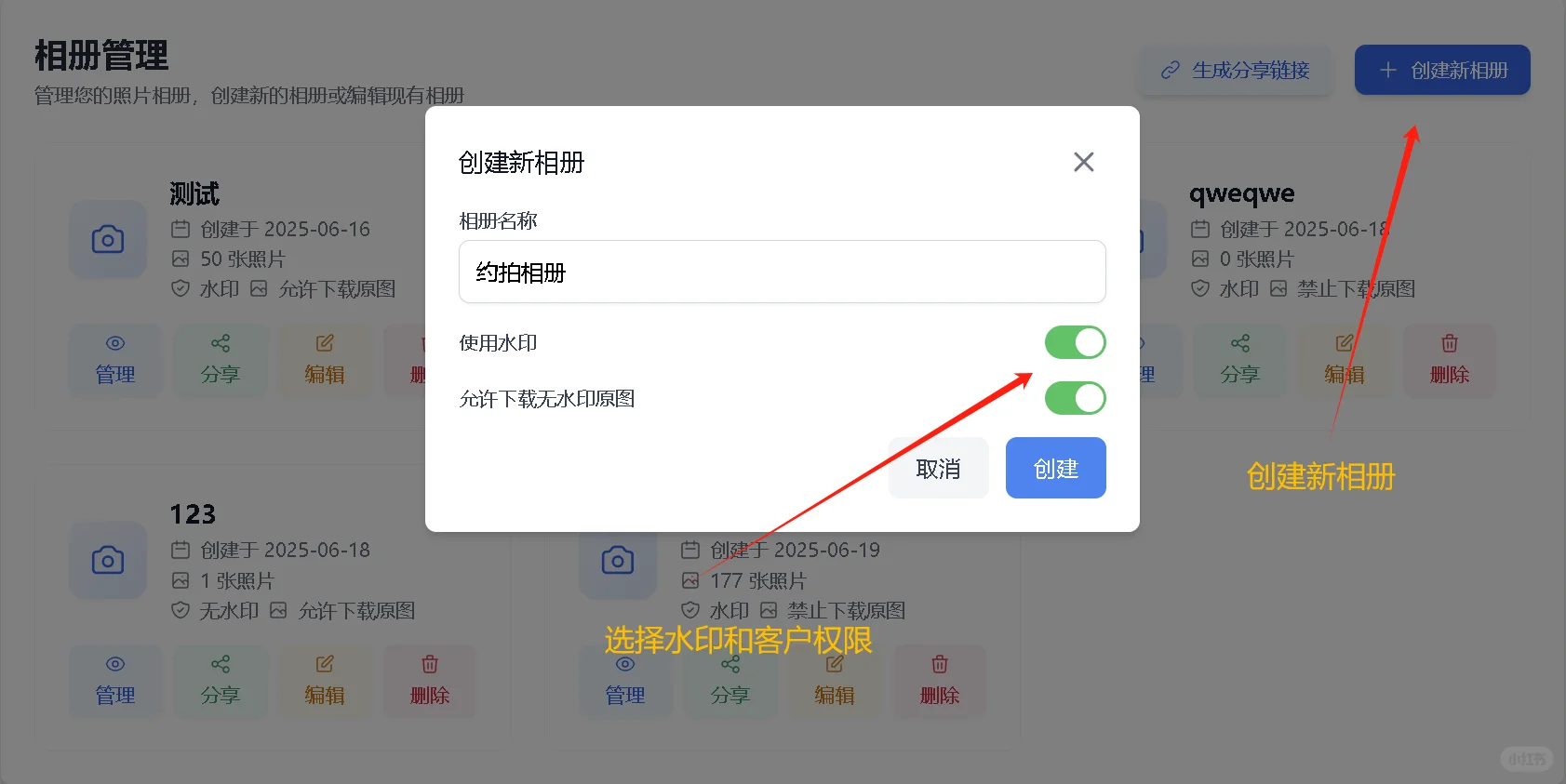This screenshot has height=784, width=1566.
Task: Click the 创建新相册 button at top right
Action: coord(1442,70)
